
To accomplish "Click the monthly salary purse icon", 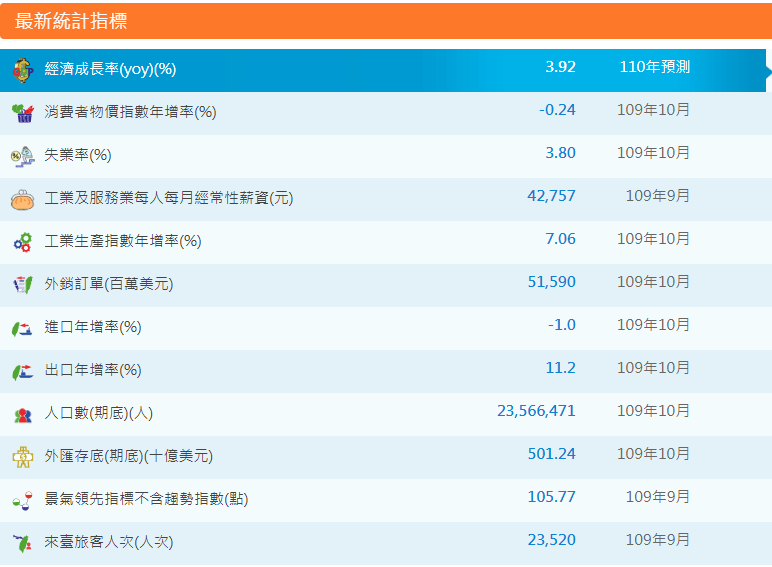I will point(22,199).
